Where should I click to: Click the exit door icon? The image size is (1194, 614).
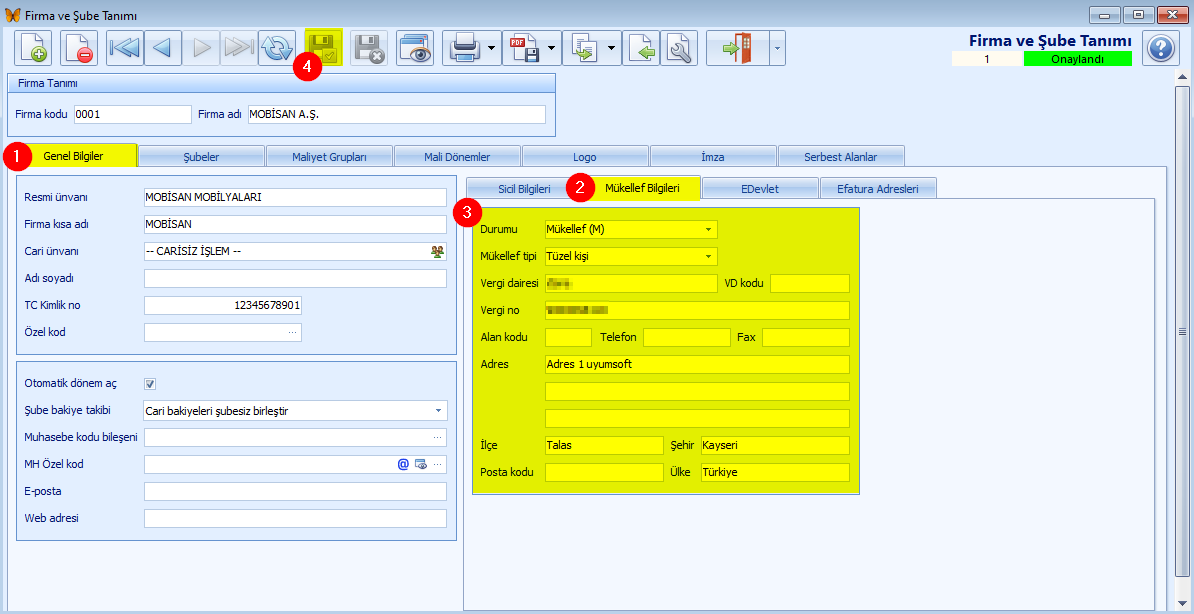[737, 49]
